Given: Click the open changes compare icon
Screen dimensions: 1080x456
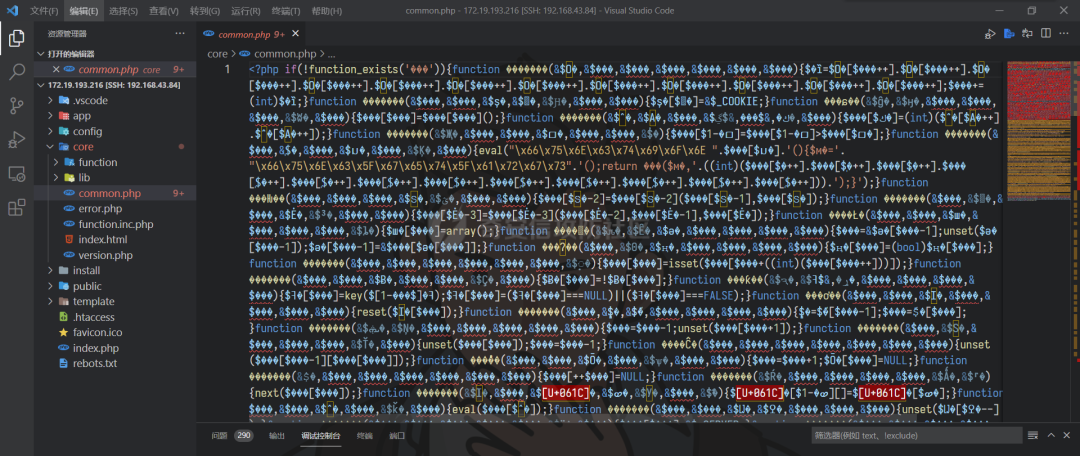Looking at the screenshot, I should (x=1028, y=34).
